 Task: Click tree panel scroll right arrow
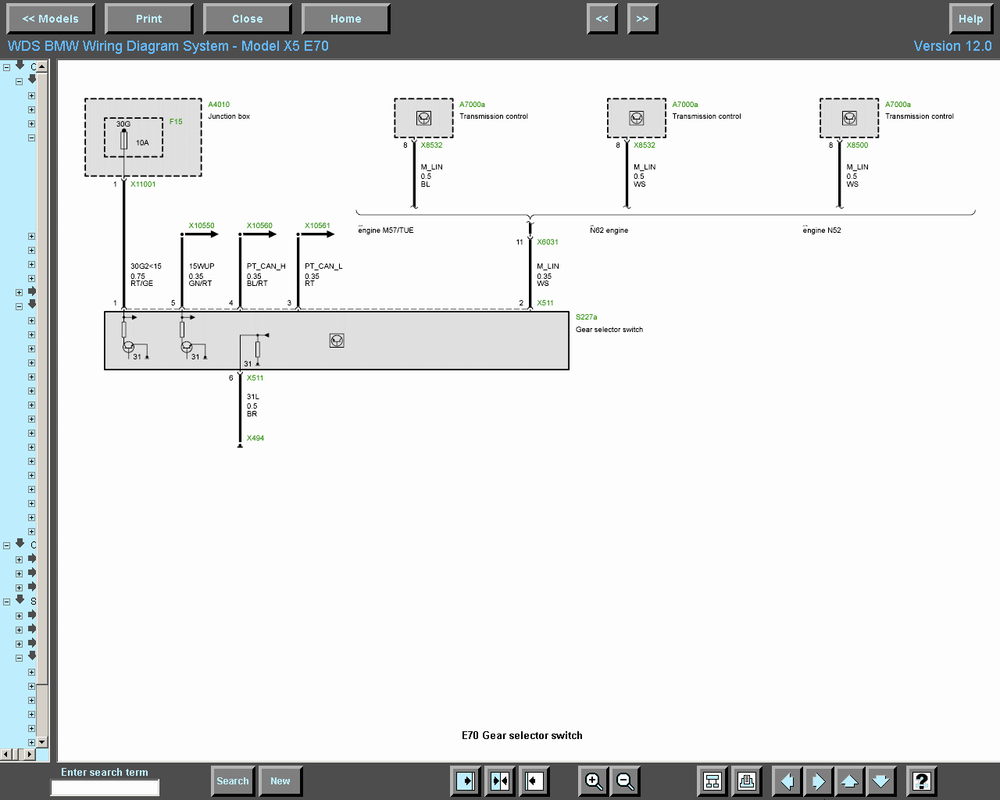pos(29,754)
